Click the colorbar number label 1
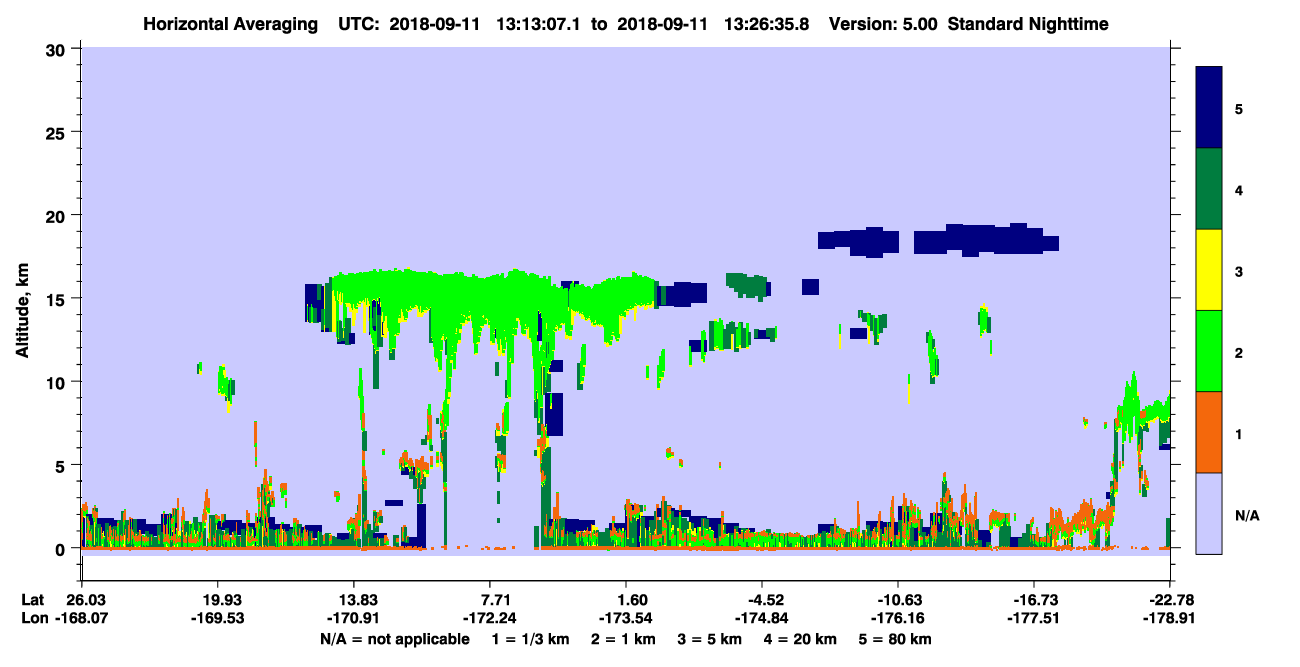 (1239, 433)
